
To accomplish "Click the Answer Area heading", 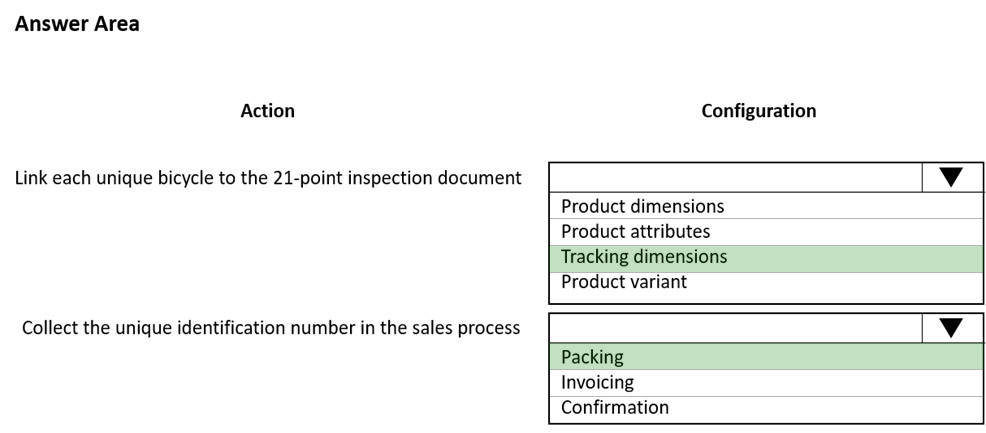I will point(77,24).
